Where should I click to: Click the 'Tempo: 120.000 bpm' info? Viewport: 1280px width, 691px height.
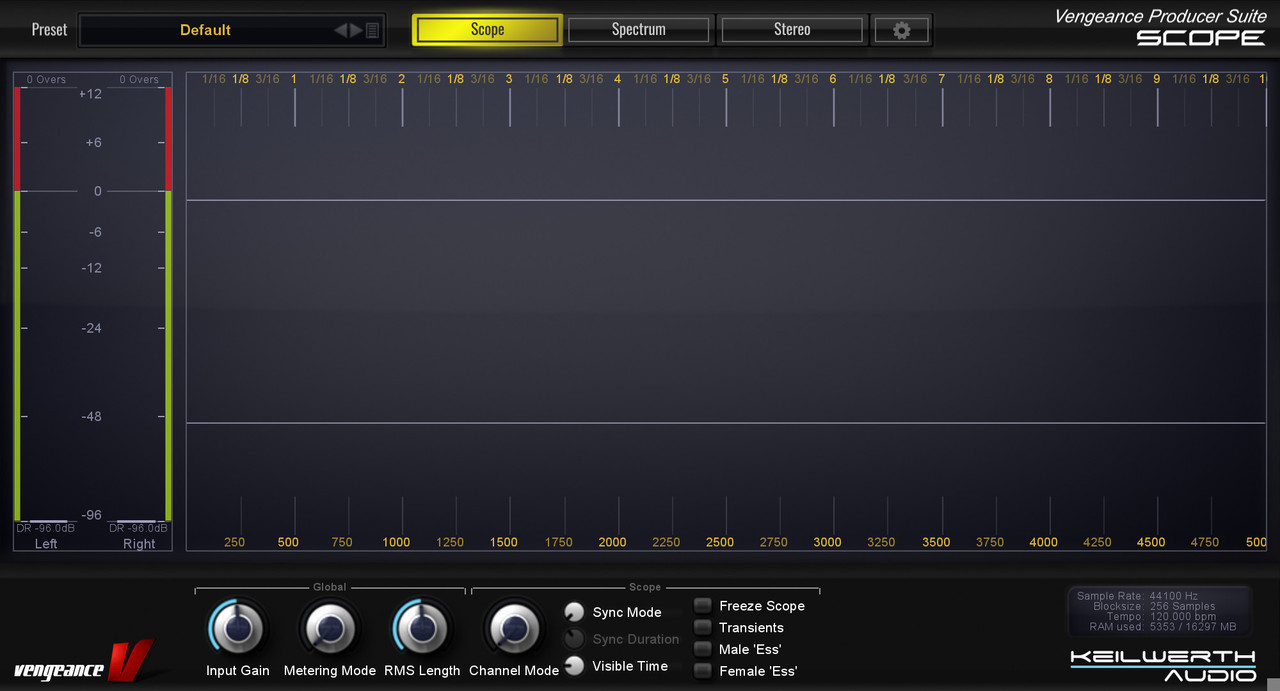click(x=1161, y=617)
